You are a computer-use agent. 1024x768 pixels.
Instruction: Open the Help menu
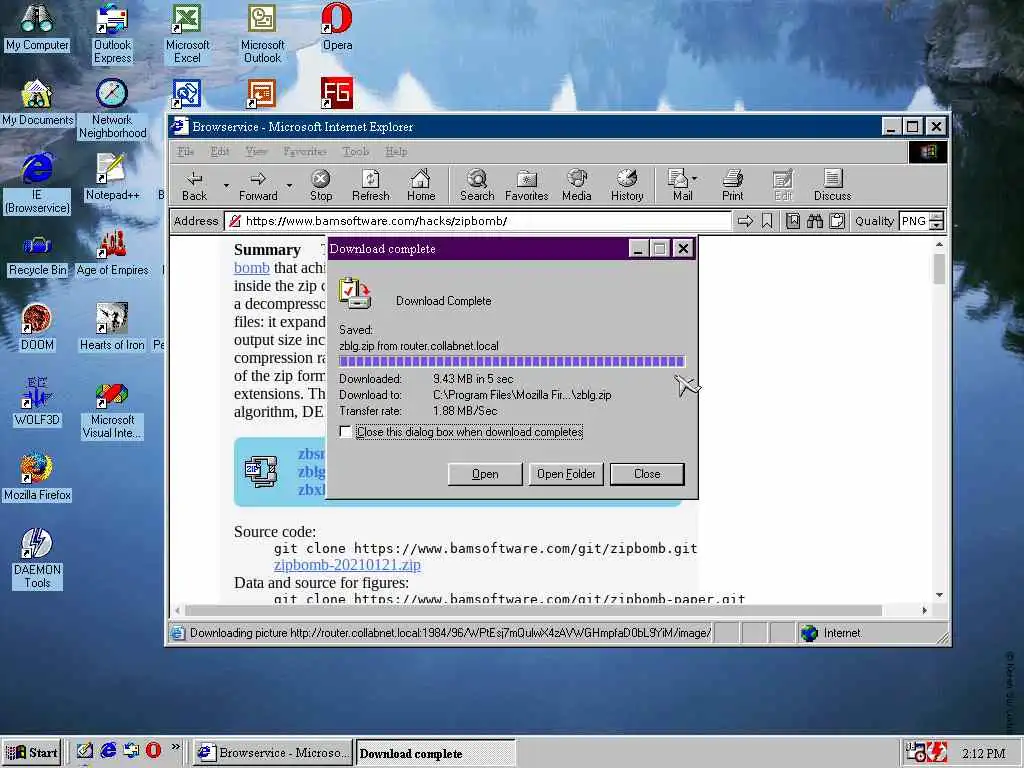click(x=396, y=152)
